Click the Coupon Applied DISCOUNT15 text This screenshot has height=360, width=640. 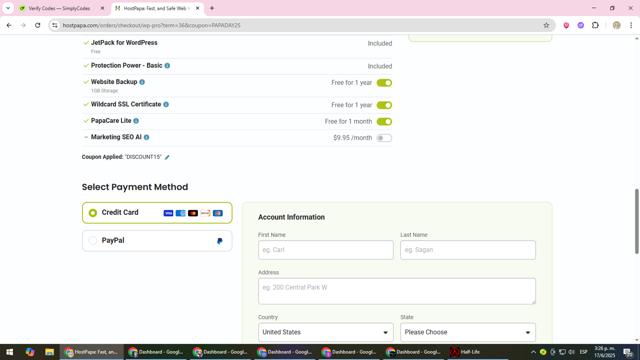point(122,157)
